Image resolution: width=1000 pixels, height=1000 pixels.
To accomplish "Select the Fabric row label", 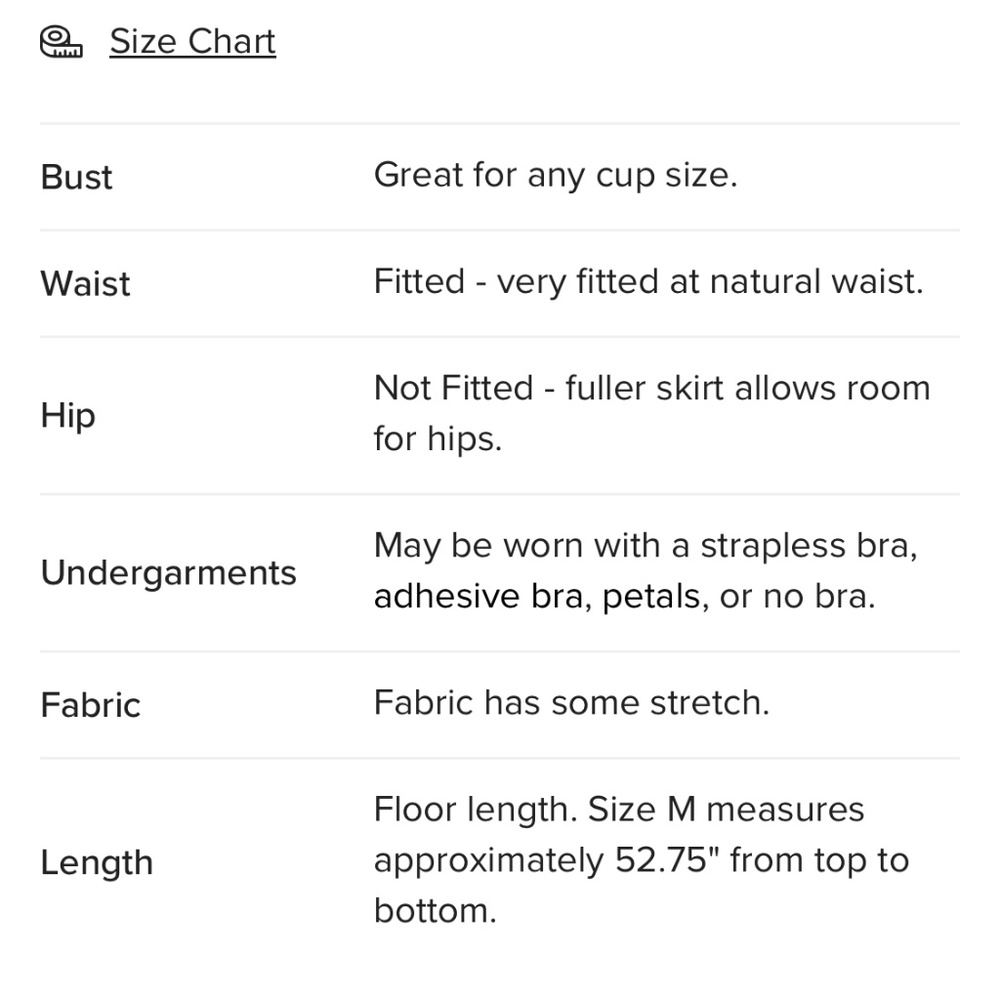I will 91,705.
